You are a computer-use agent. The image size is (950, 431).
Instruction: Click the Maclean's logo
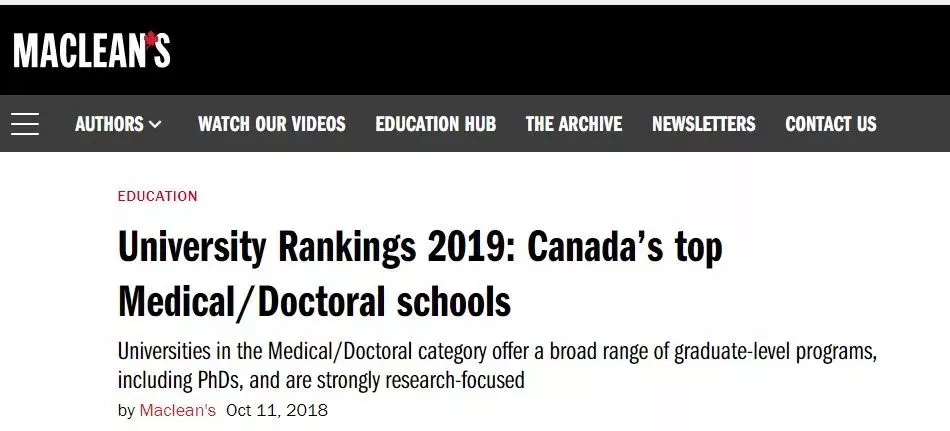click(91, 50)
